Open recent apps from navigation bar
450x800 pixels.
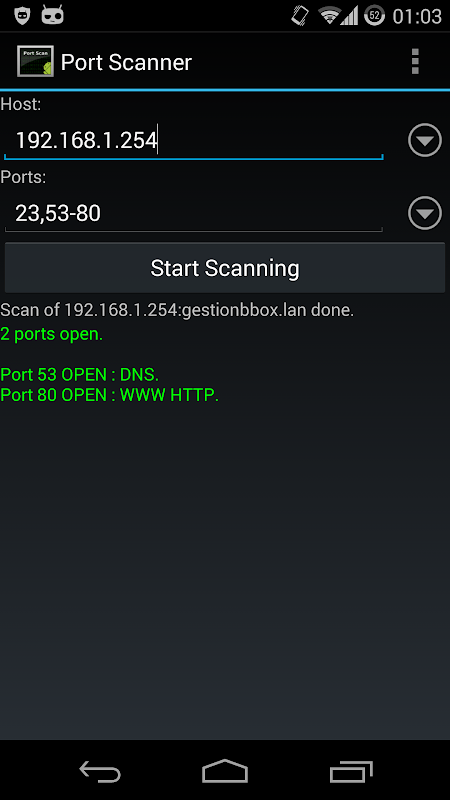click(x=351, y=771)
